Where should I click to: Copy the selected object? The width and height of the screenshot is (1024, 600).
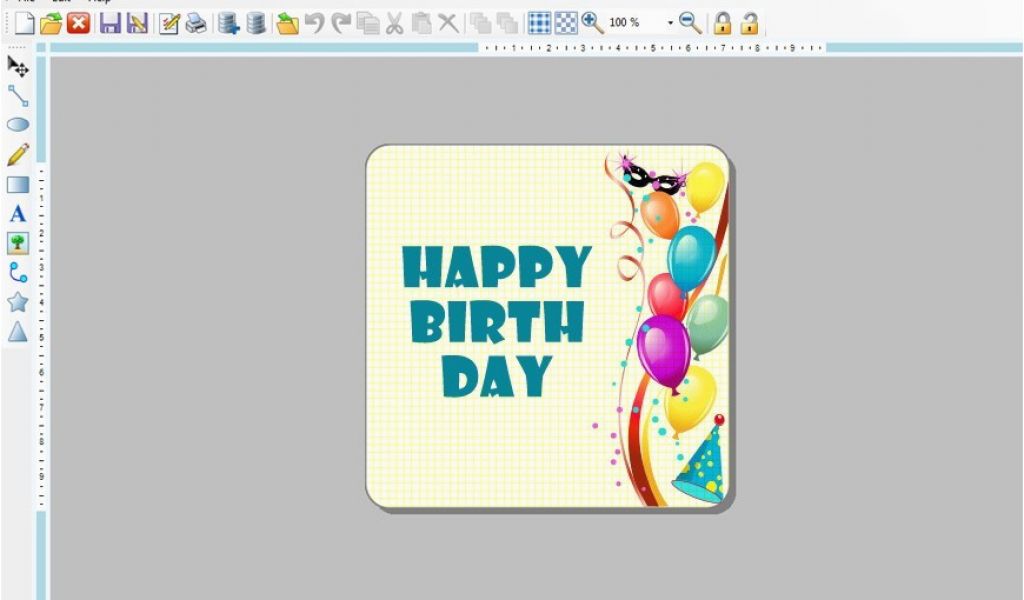pos(368,24)
